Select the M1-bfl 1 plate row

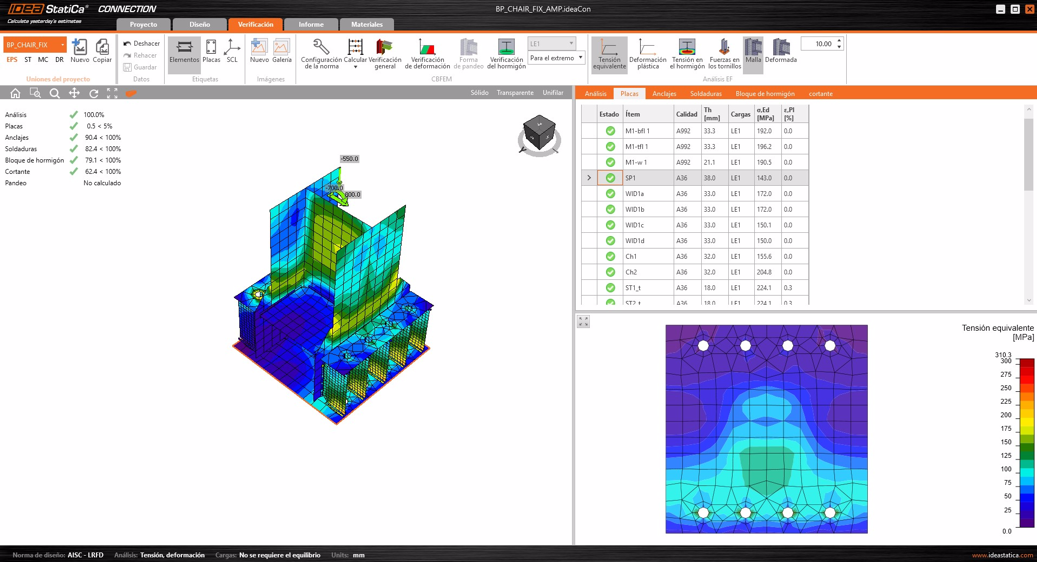[694, 131]
